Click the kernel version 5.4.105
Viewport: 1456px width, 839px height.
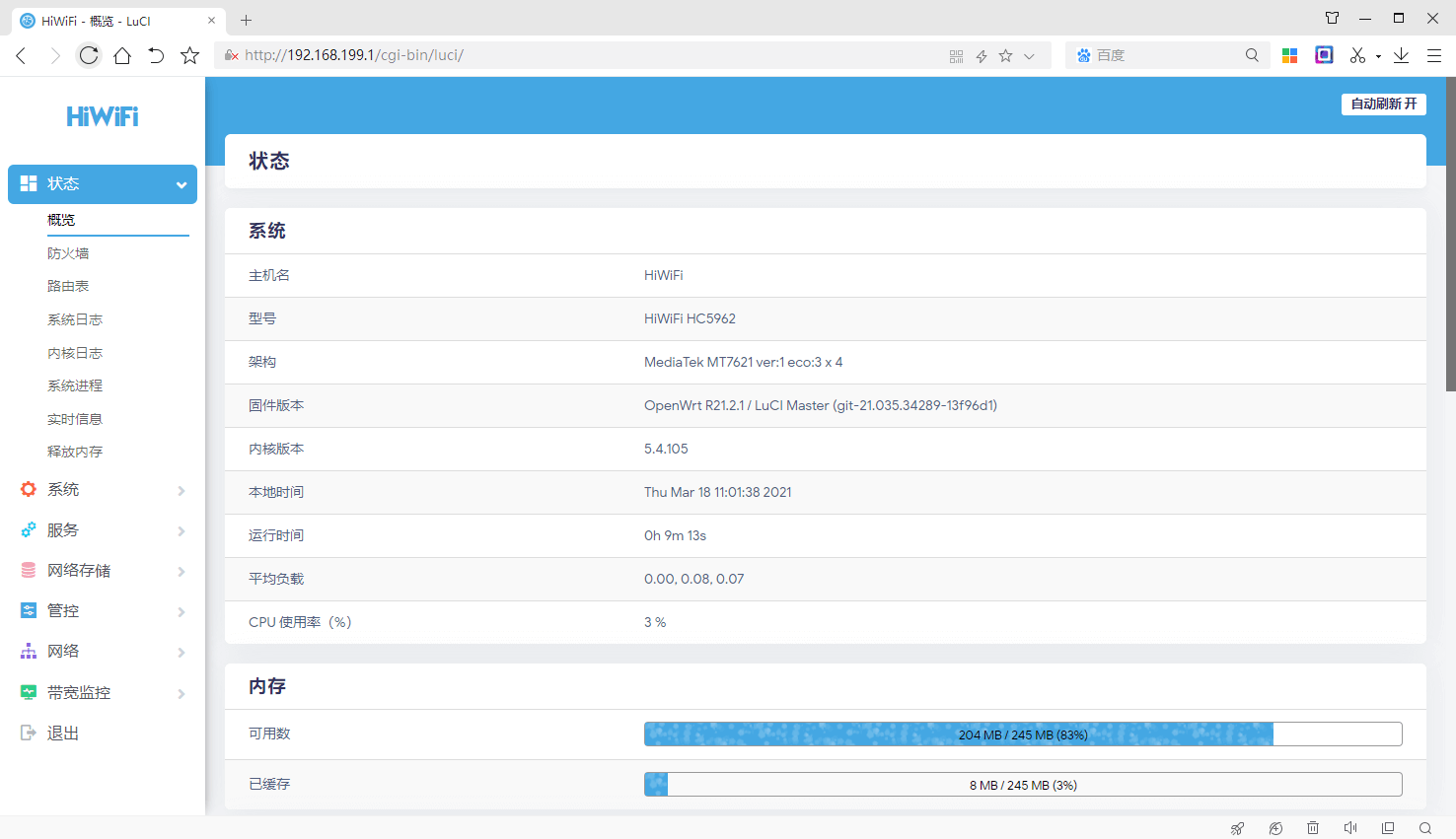point(666,449)
